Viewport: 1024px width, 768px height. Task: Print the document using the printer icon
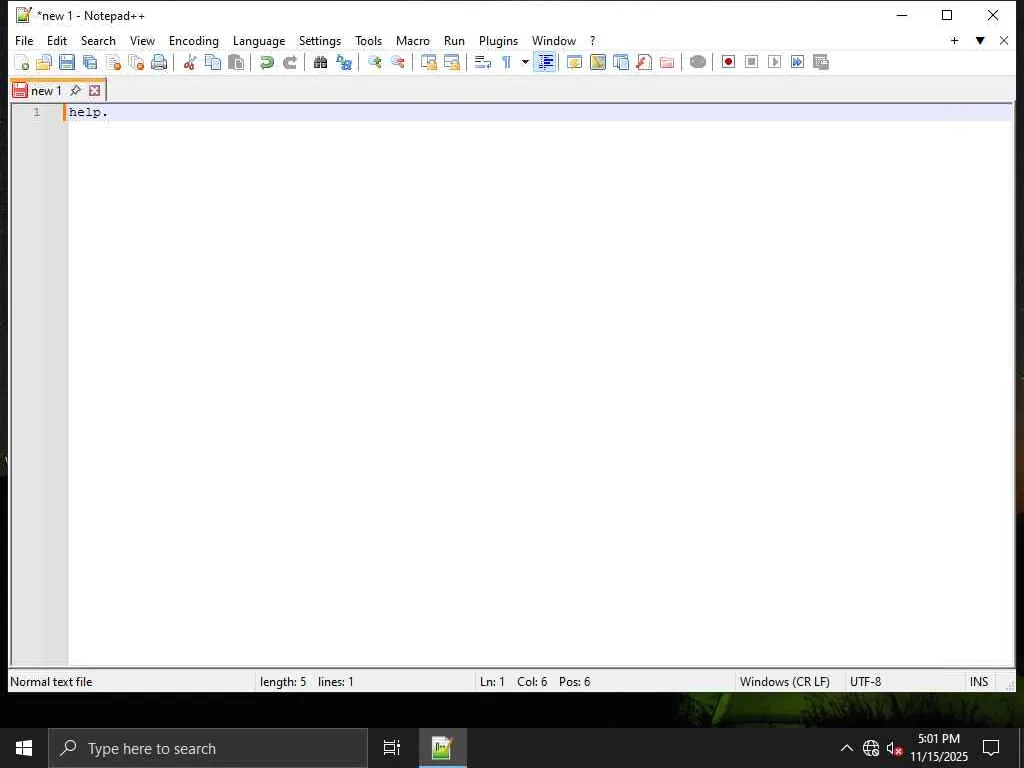click(x=159, y=63)
